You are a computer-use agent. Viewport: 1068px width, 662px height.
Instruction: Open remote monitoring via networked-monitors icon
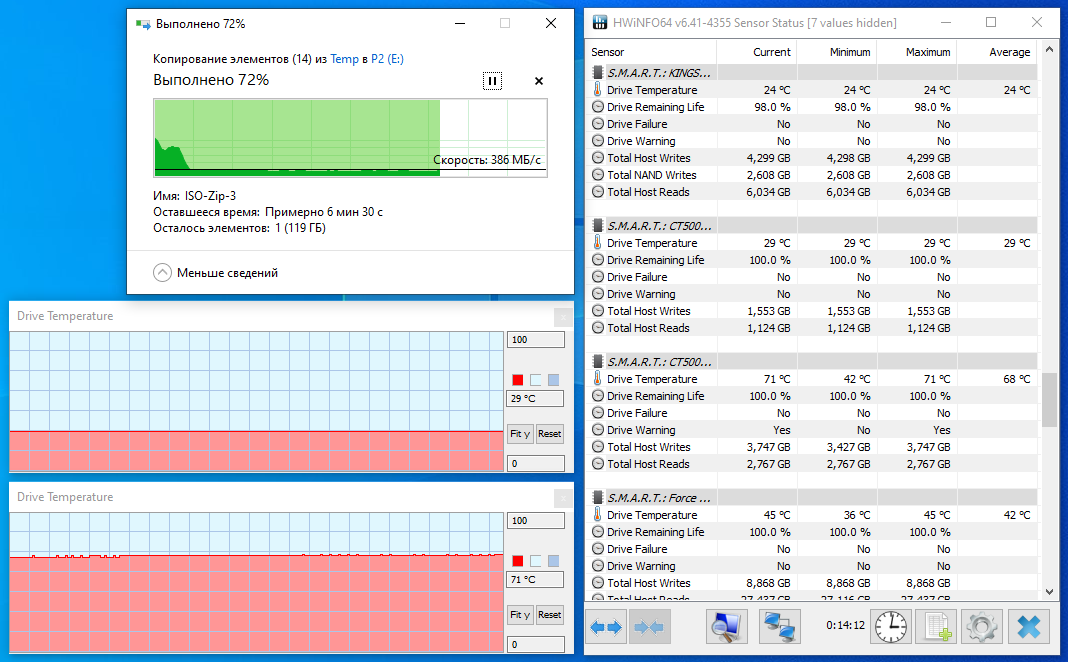[x=779, y=626]
